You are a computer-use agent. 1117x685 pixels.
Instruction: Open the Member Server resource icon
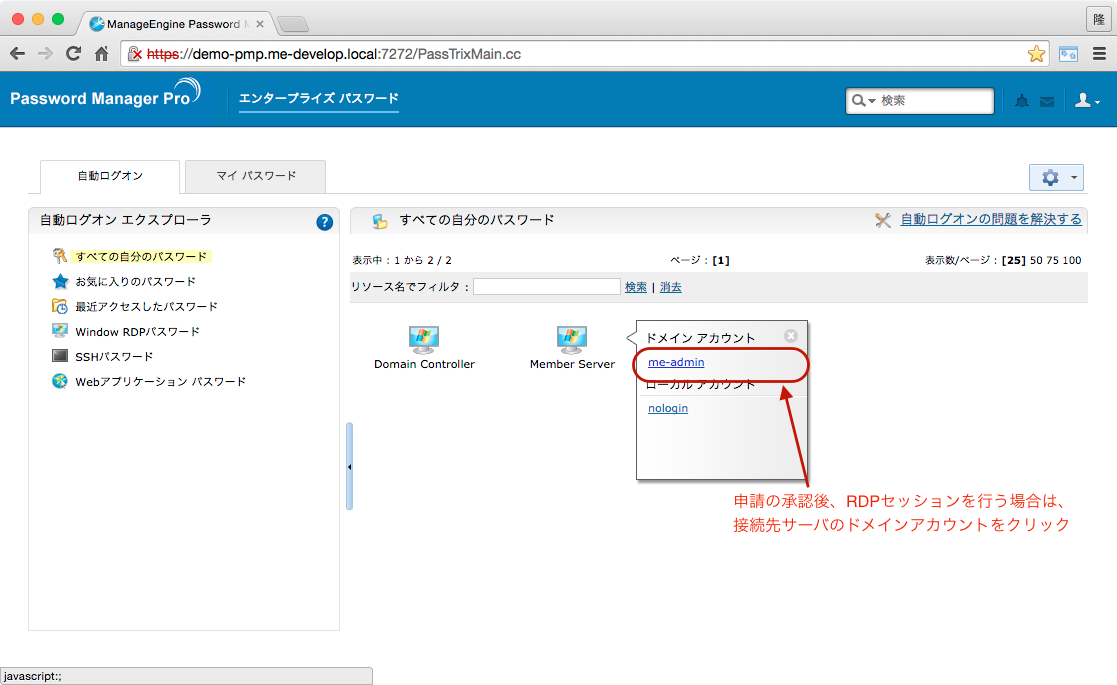click(571, 340)
